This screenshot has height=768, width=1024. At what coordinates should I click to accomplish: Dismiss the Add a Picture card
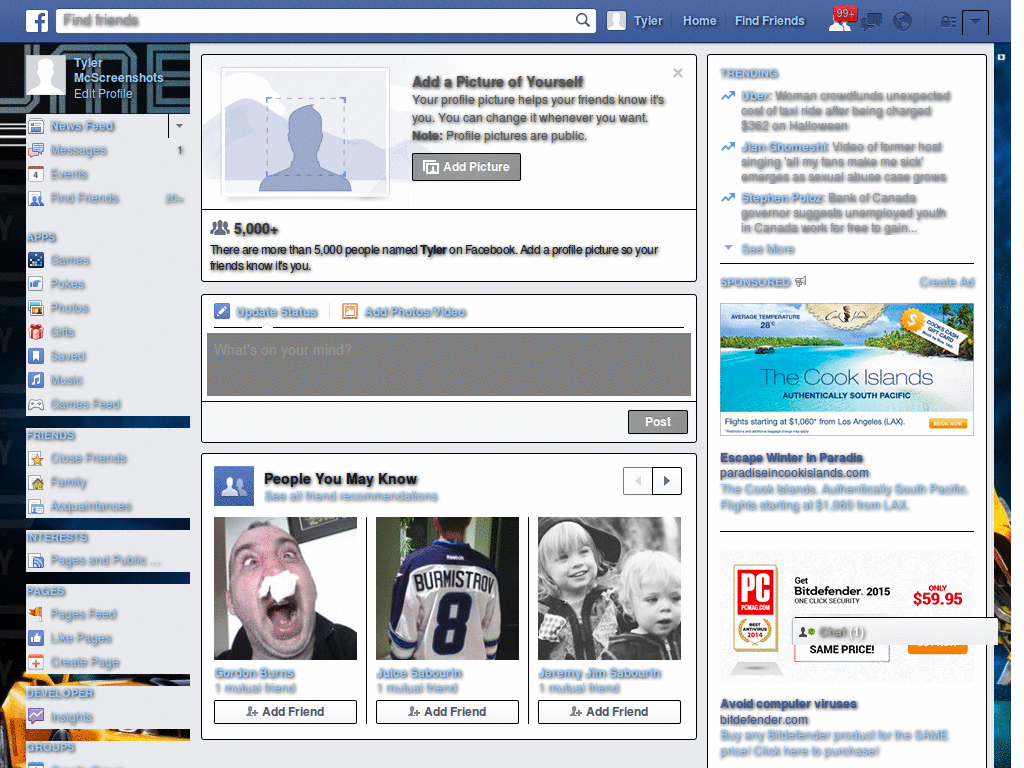pyautogui.click(x=678, y=73)
